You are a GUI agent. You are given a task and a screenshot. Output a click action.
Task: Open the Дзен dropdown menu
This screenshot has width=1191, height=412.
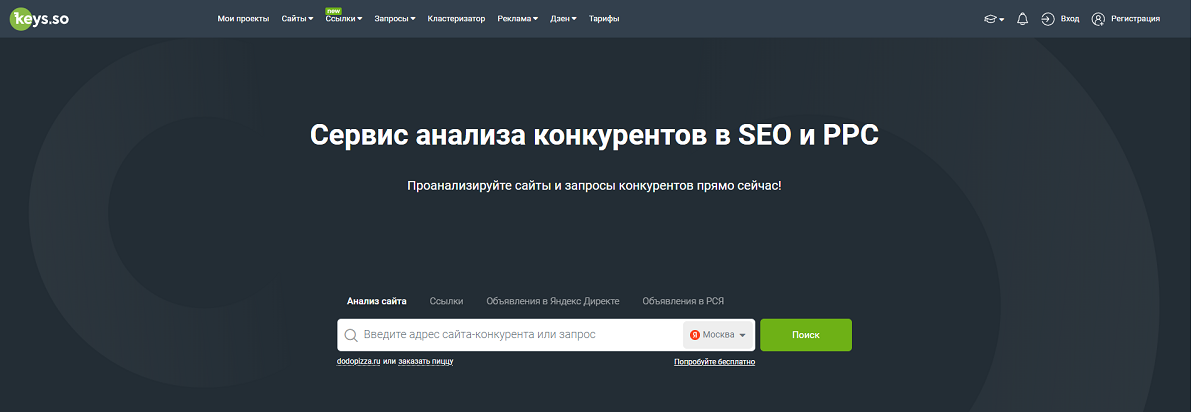click(x=563, y=19)
